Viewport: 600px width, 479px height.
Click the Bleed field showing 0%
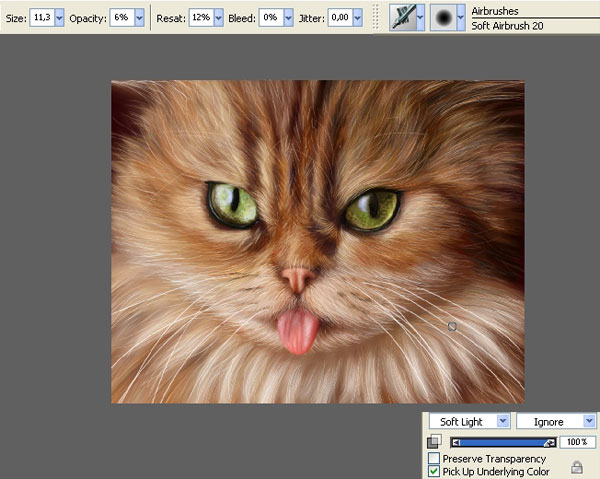coord(271,18)
